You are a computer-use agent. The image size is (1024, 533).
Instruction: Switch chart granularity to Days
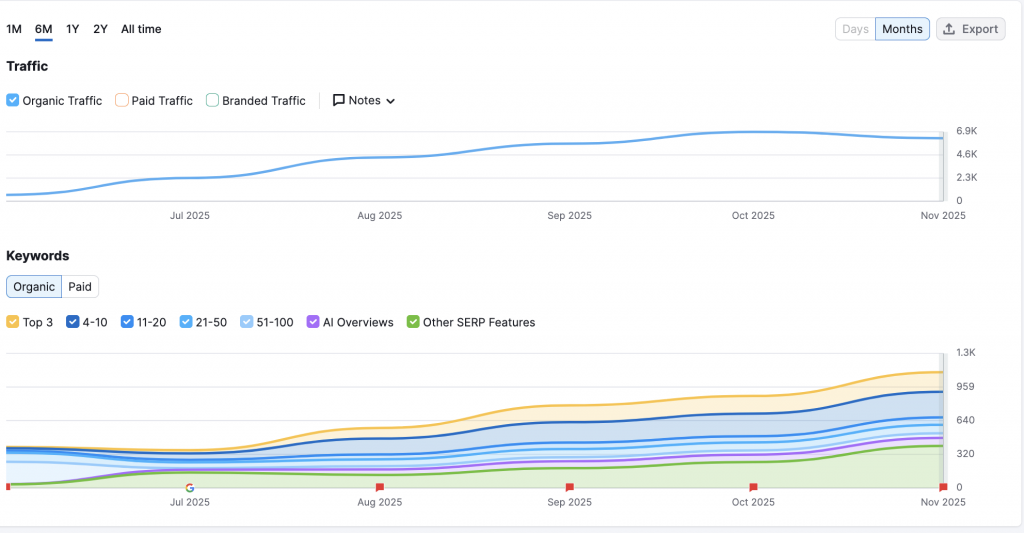[855, 29]
